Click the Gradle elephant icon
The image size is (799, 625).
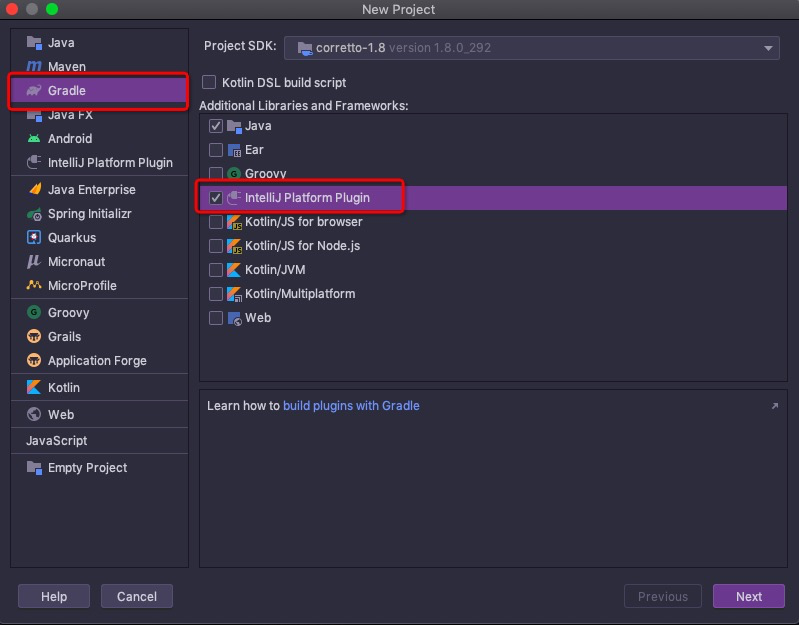[x=34, y=90]
